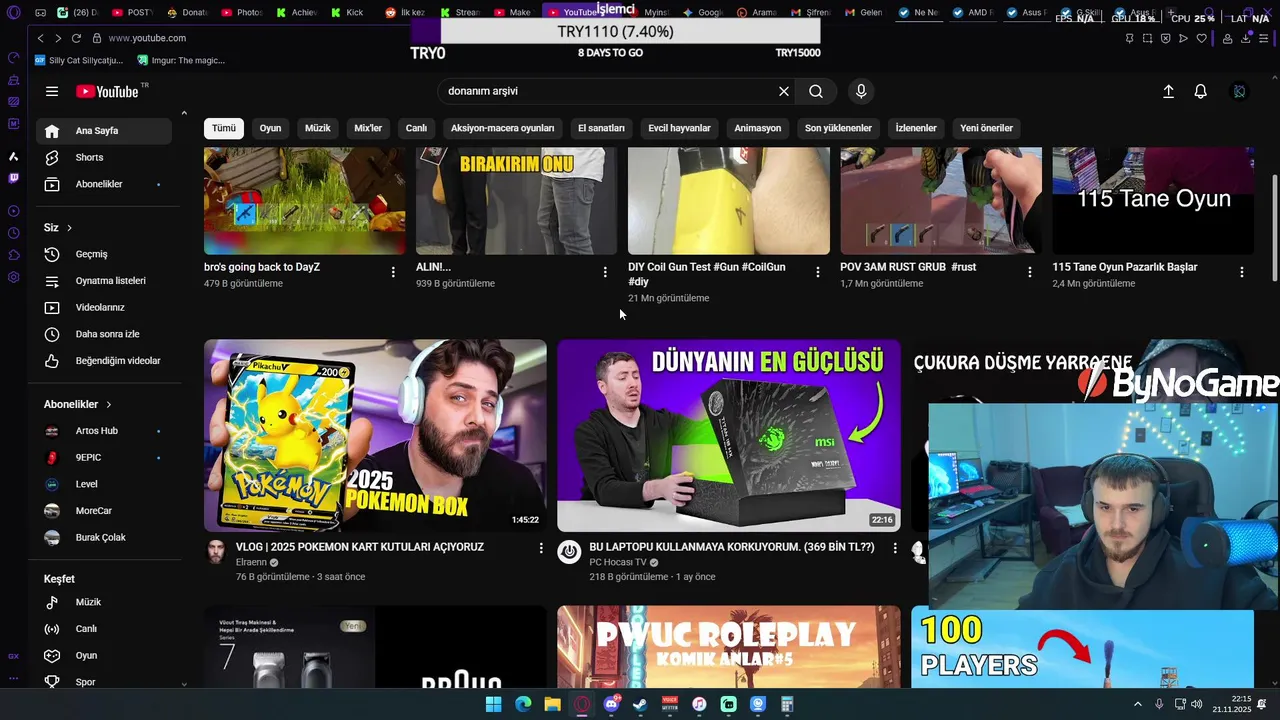Open Level channel subscription
The height and width of the screenshot is (720, 1280).
pos(104,484)
